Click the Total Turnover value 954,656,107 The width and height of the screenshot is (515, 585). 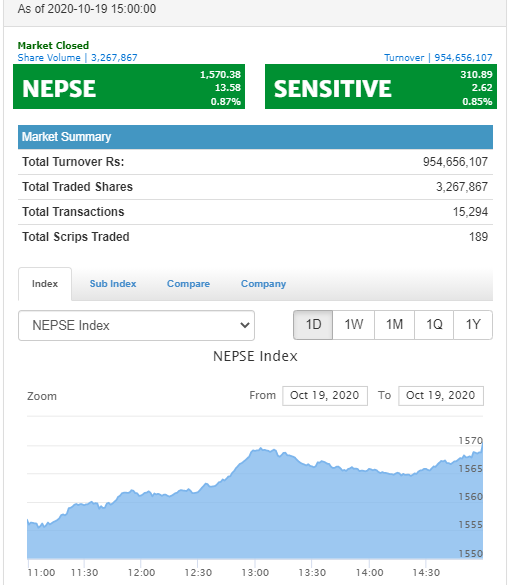pos(455,162)
